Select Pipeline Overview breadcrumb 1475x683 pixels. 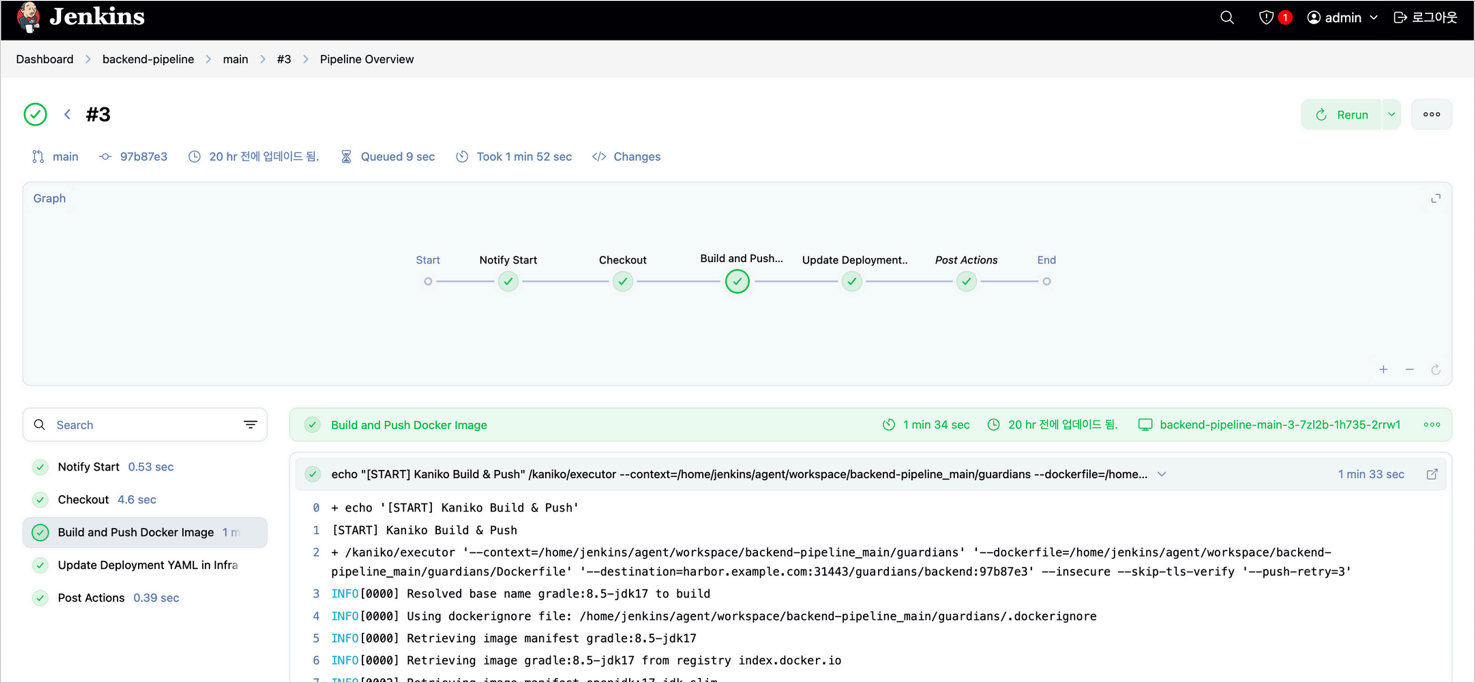(367, 59)
